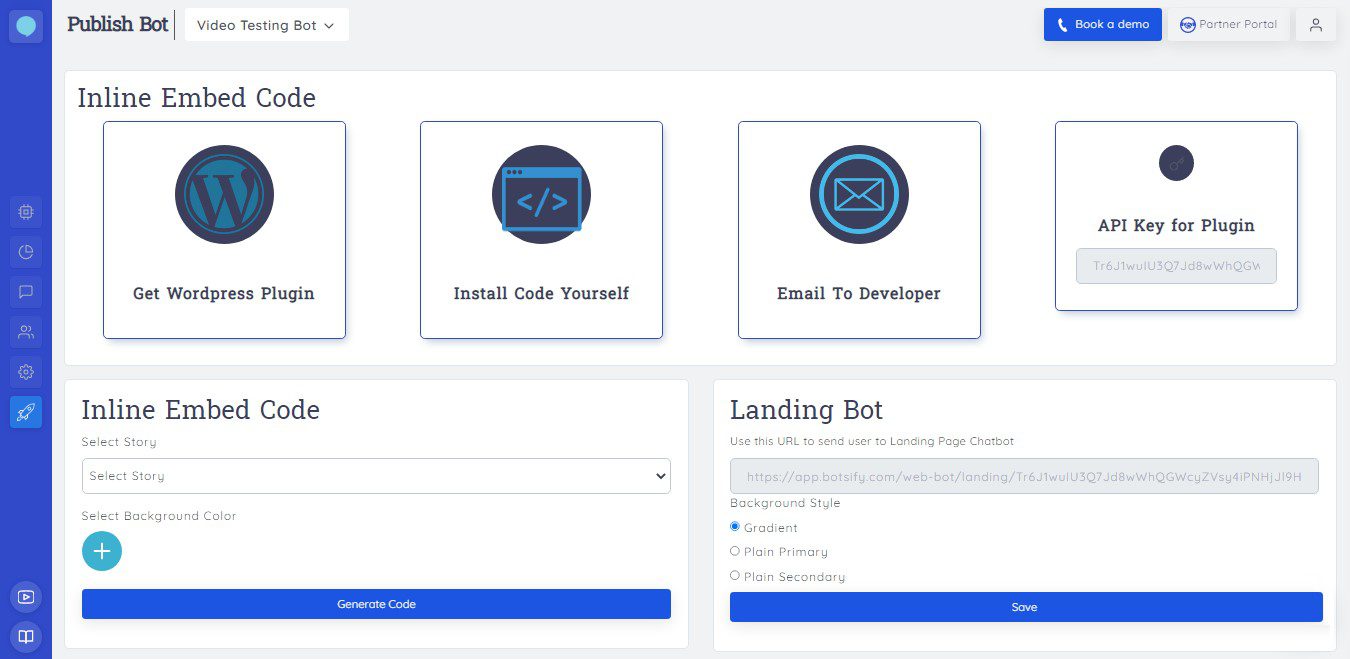Click the bot builder icon at sidebar top
The width and height of the screenshot is (1350, 659).
pyautogui.click(x=26, y=212)
